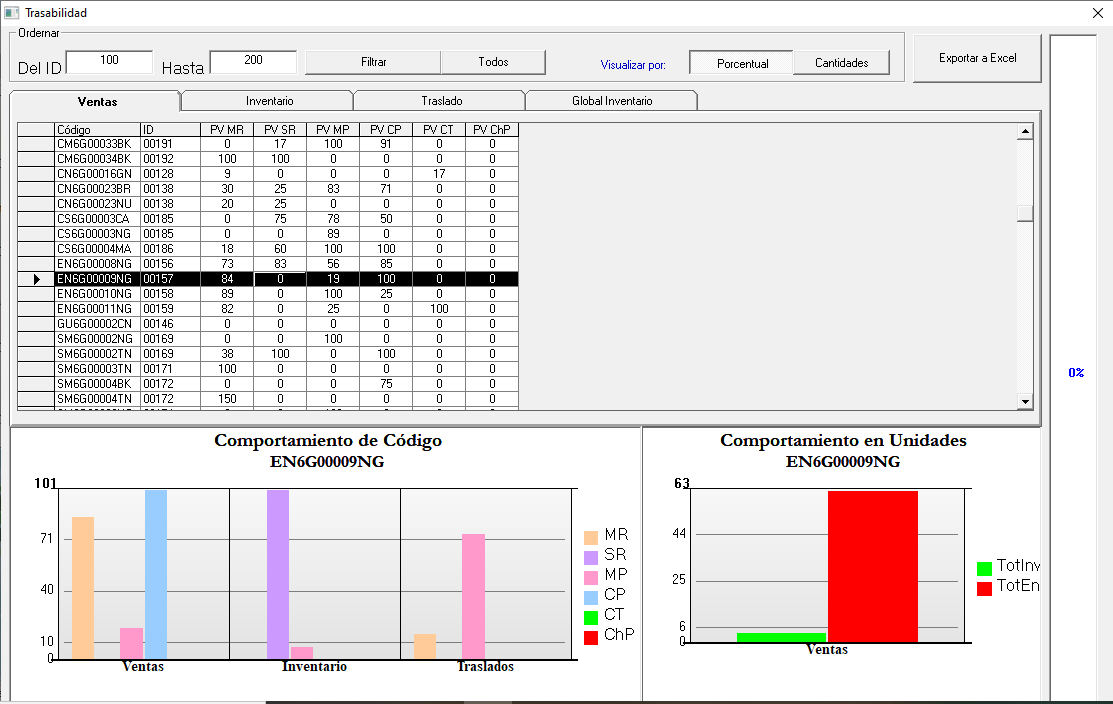Viewport: 1113px width, 704px height.
Task: Click Exportar a Excel button
Action: point(977,58)
